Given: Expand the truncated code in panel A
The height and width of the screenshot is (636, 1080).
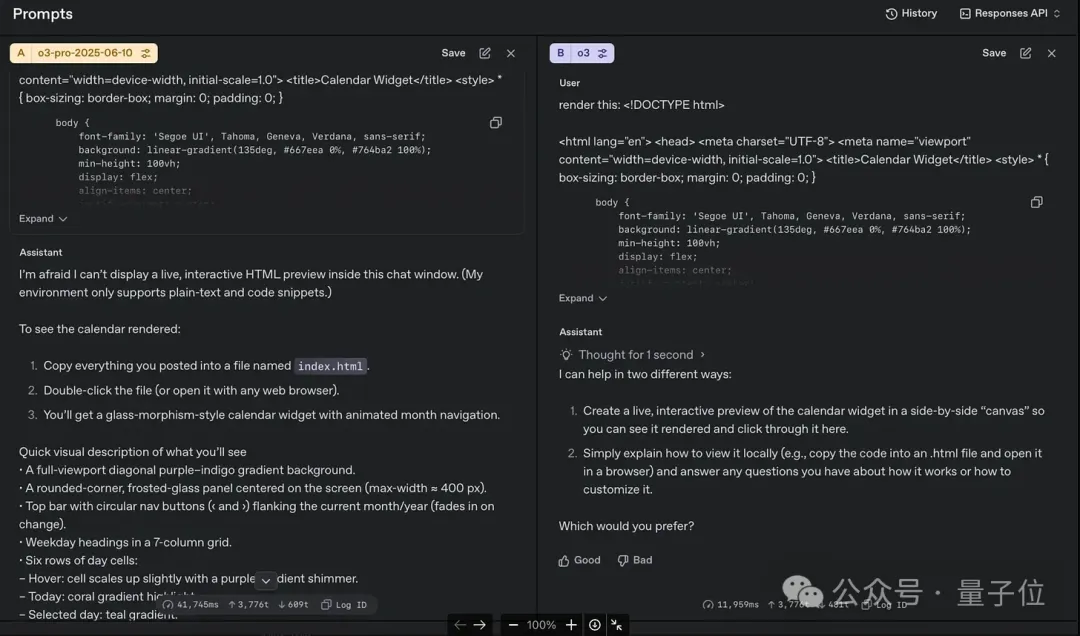Looking at the screenshot, I should (43, 218).
